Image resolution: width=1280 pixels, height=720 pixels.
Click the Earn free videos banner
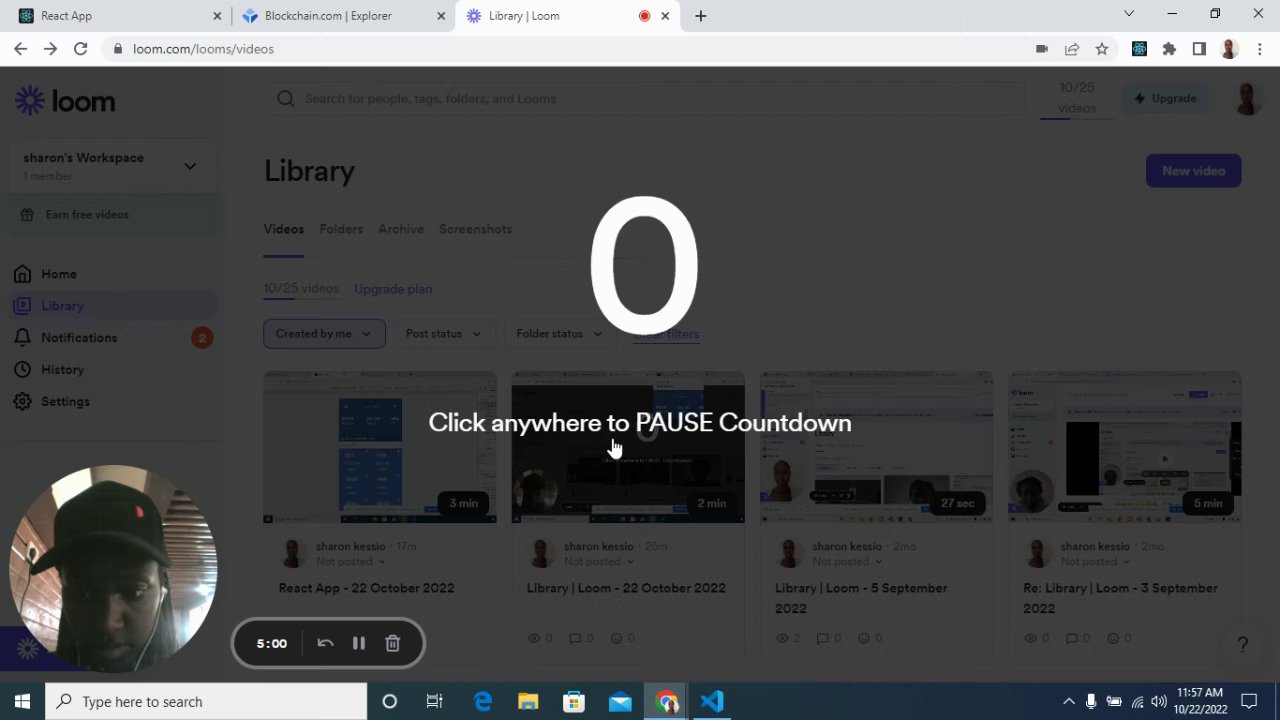[x=112, y=215]
